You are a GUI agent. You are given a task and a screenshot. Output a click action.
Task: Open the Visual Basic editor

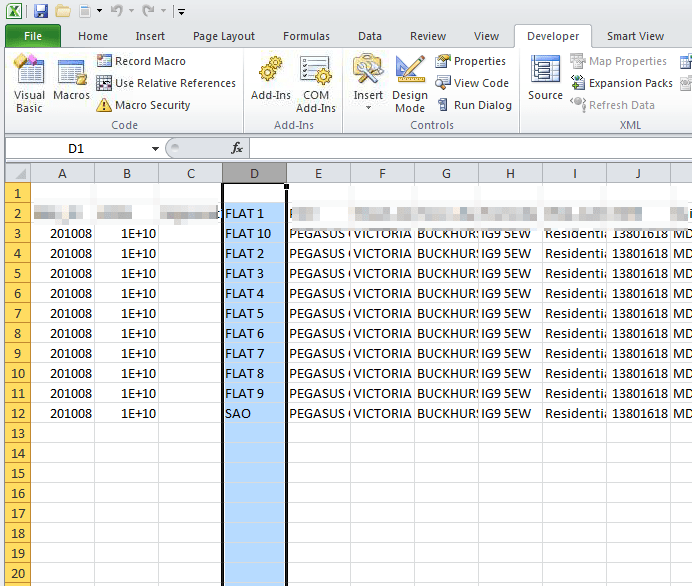pos(29,83)
